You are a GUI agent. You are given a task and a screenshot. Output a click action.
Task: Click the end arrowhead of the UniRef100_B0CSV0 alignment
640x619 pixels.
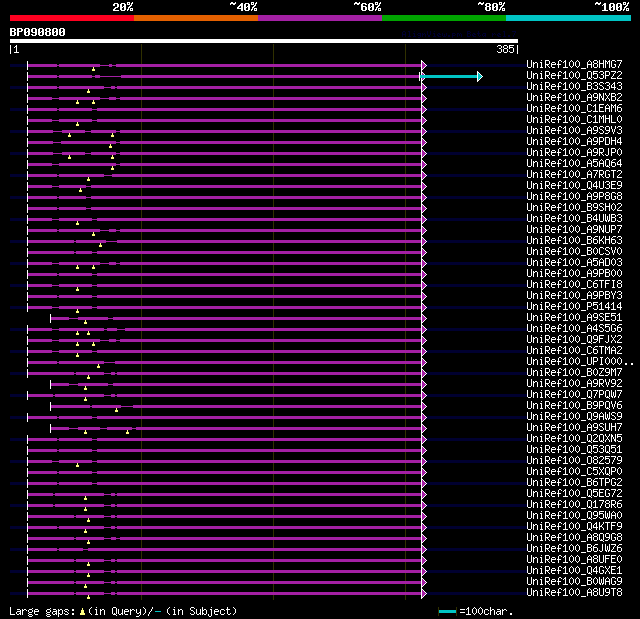(424, 252)
